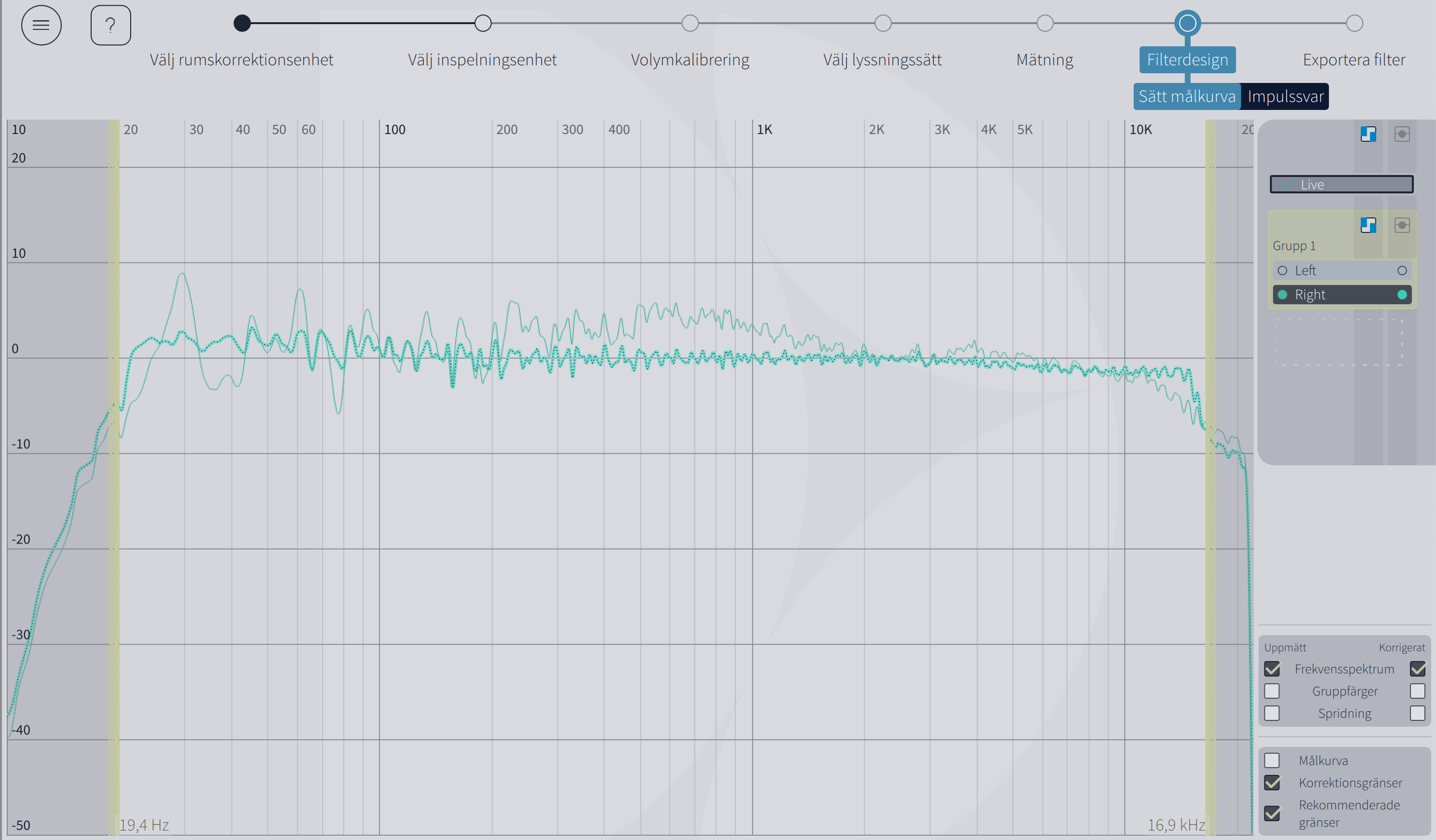Click the Grupp 1 group header
Viewport: 1436px width, 840px height.
tap(1294, 245)
